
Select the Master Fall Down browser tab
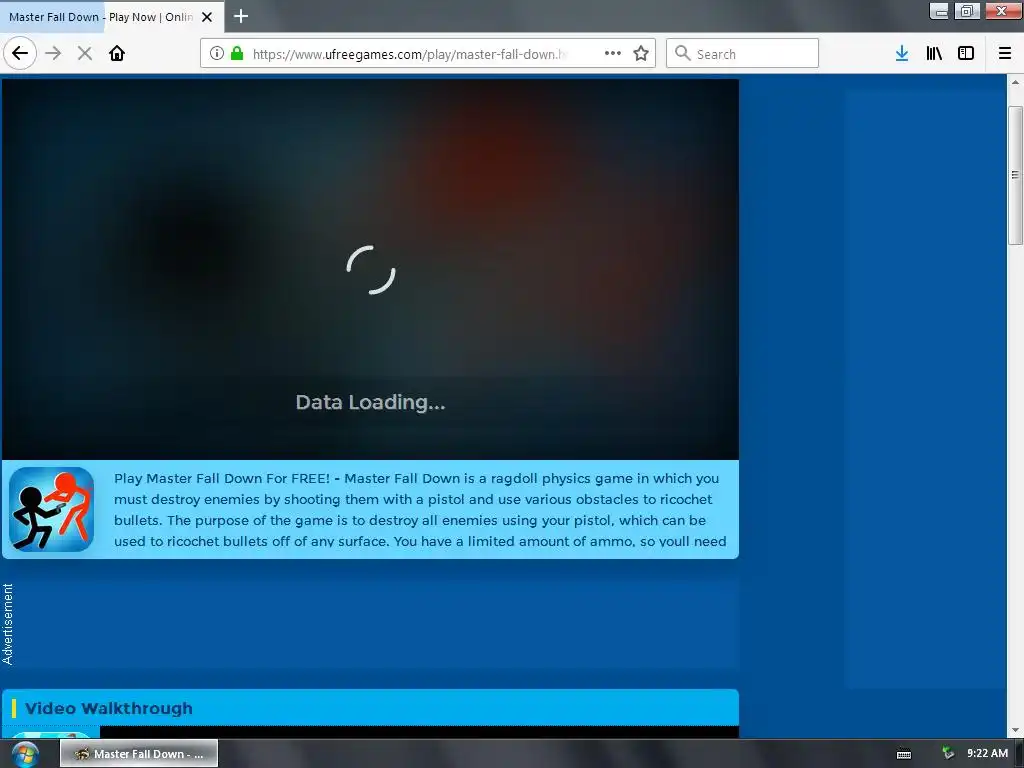112,16
